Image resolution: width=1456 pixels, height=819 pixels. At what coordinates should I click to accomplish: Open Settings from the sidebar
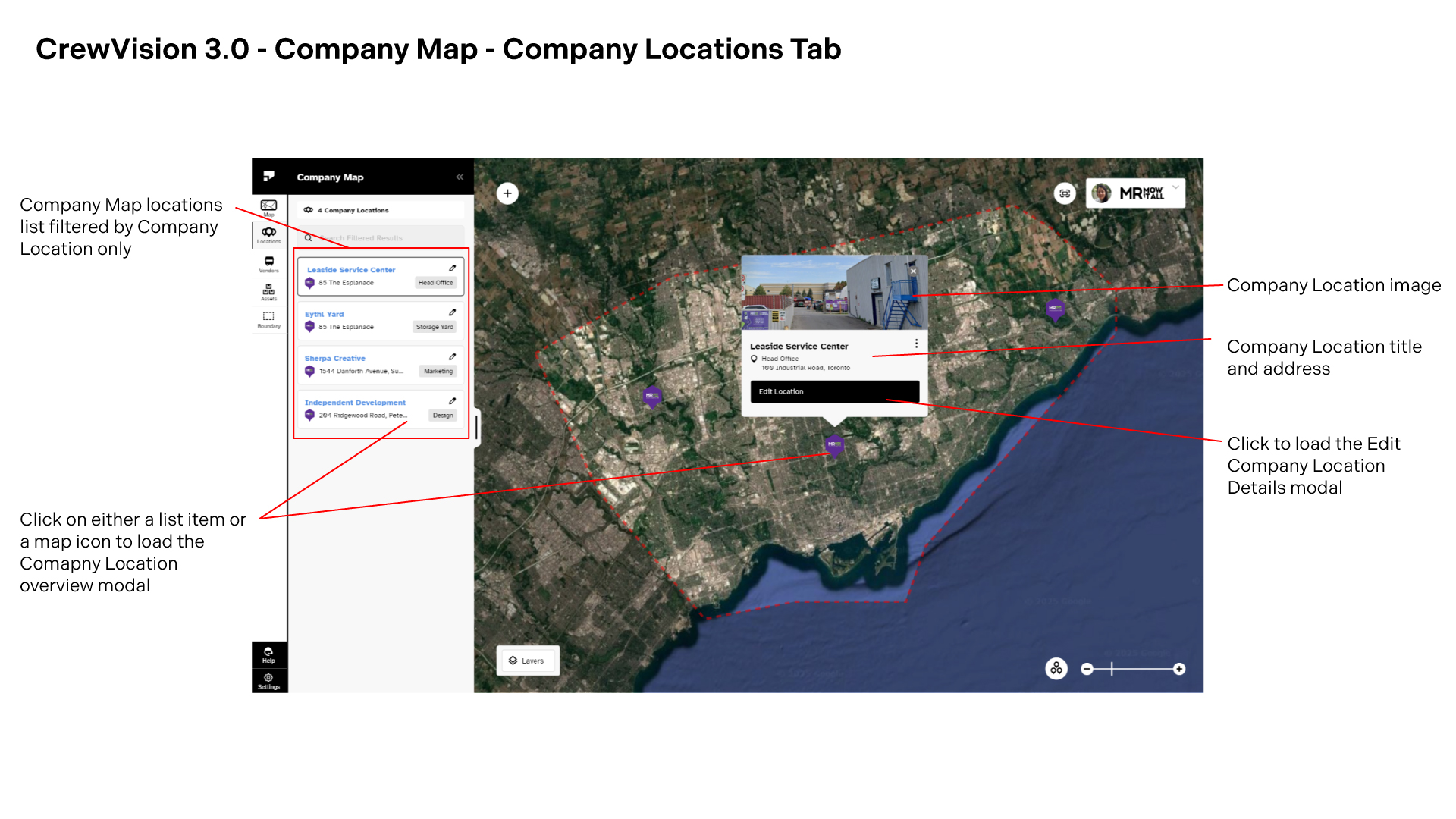[x=268, y=681]
